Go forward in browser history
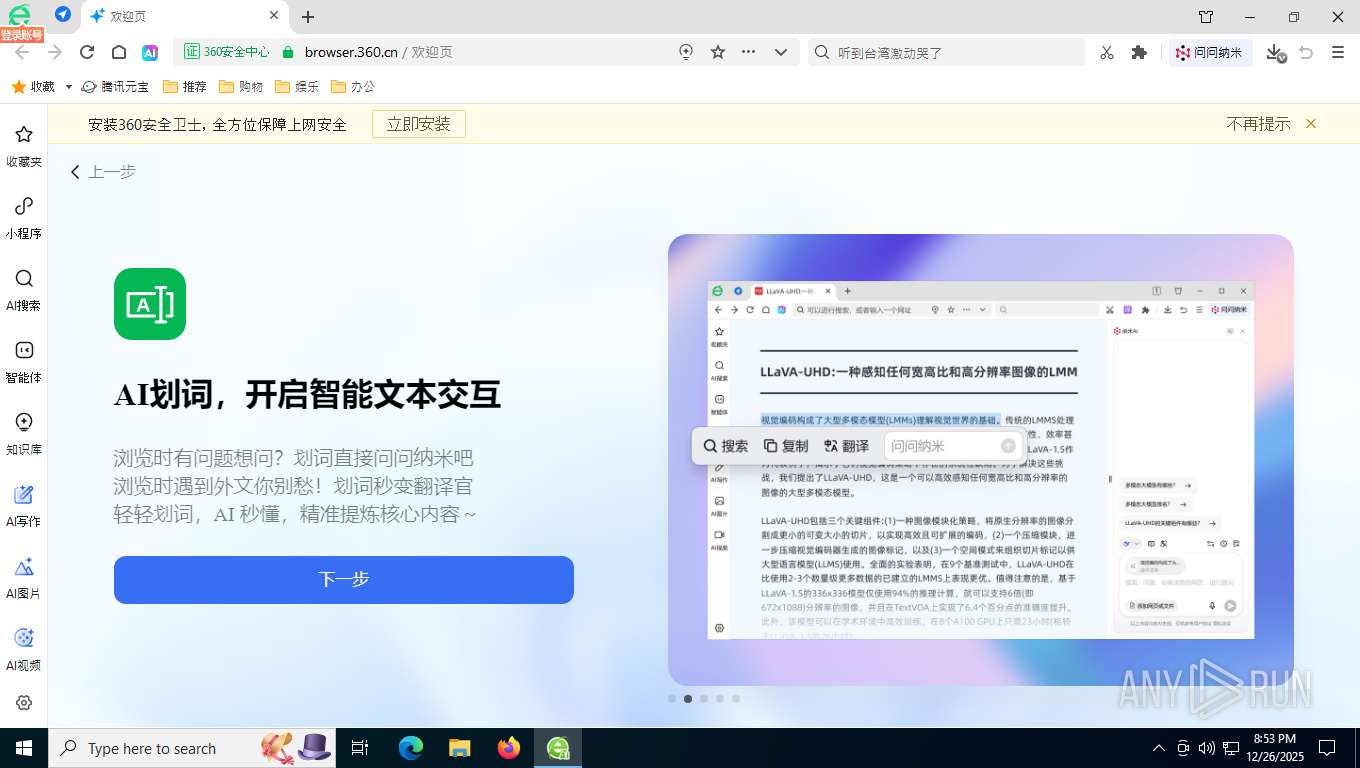 coord(54,52)
